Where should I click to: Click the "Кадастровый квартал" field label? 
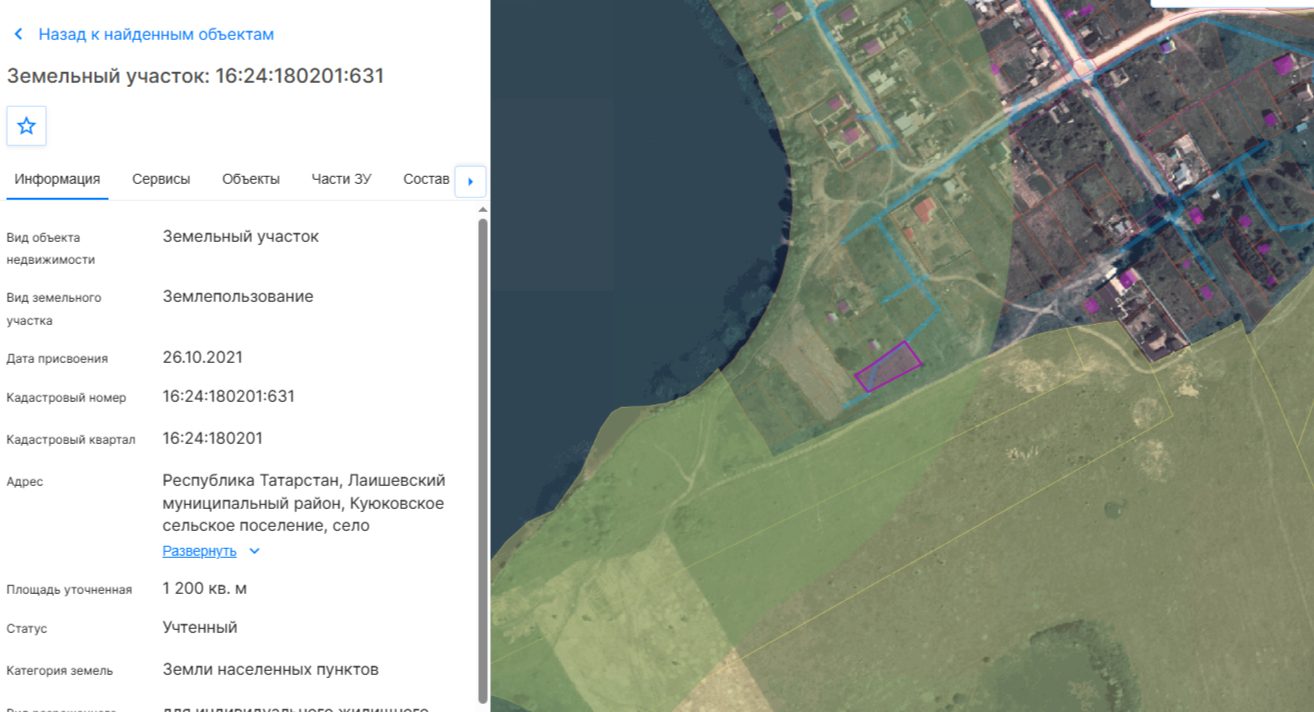(71, 440)
